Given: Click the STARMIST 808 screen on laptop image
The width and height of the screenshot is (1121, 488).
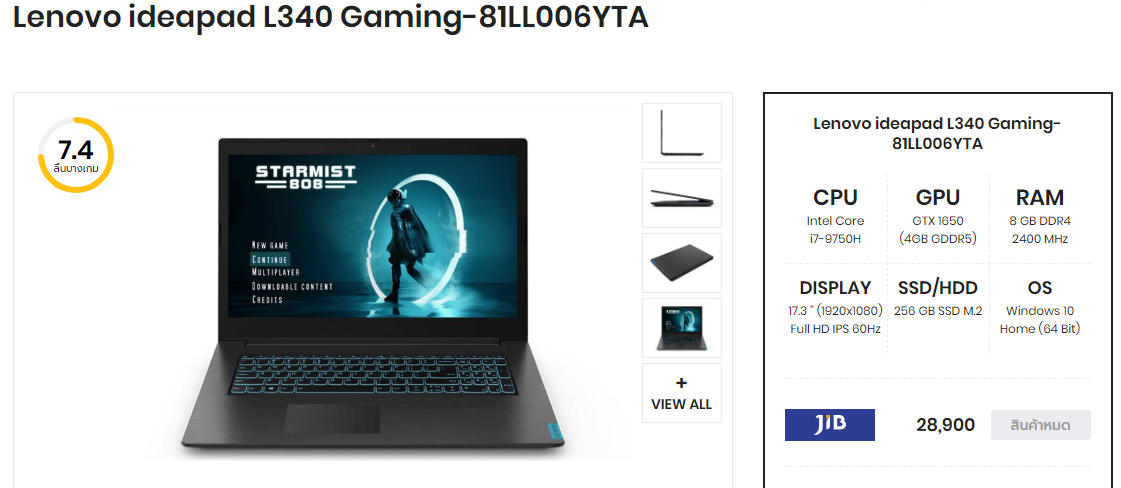Looking at the screenshot, I should [x=372, y=236].
